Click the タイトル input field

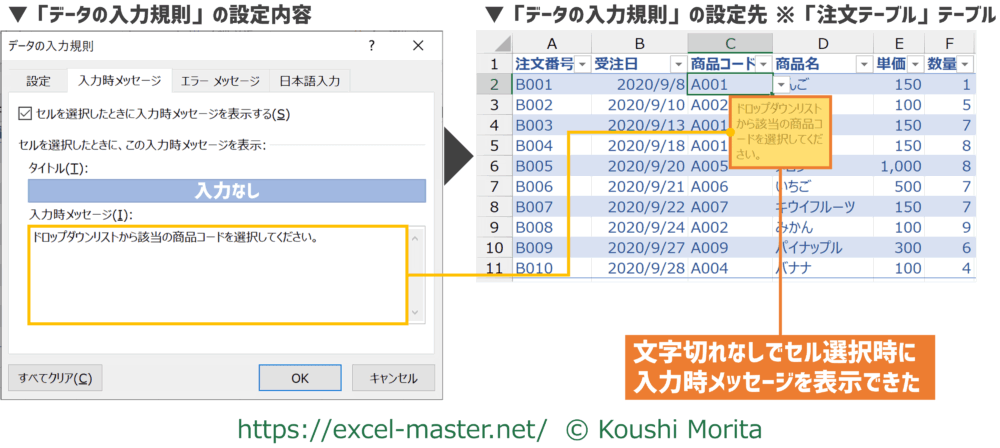pyautogui.click(x=227, y=190)
